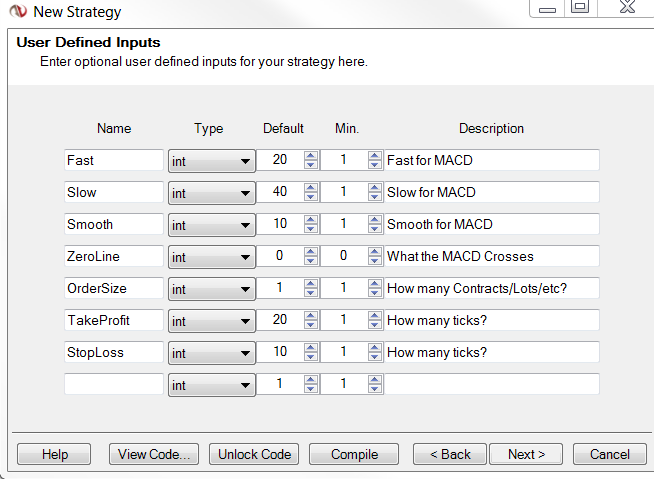654x479 pixels.
Task: Open Type dropdown in the empty row
Action: coord(211,385)
